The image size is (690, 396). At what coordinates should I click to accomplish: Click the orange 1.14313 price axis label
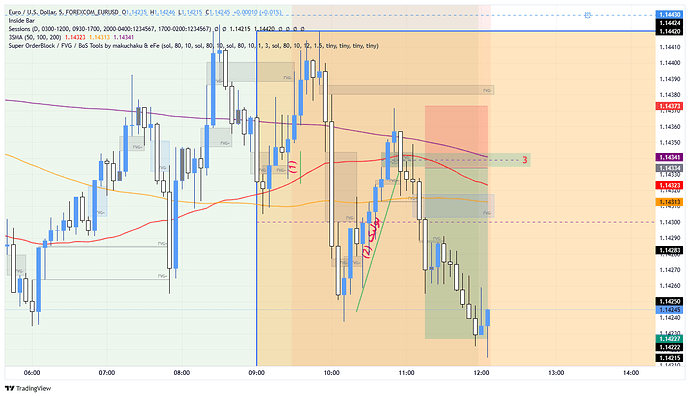click(x=670, y=202)
